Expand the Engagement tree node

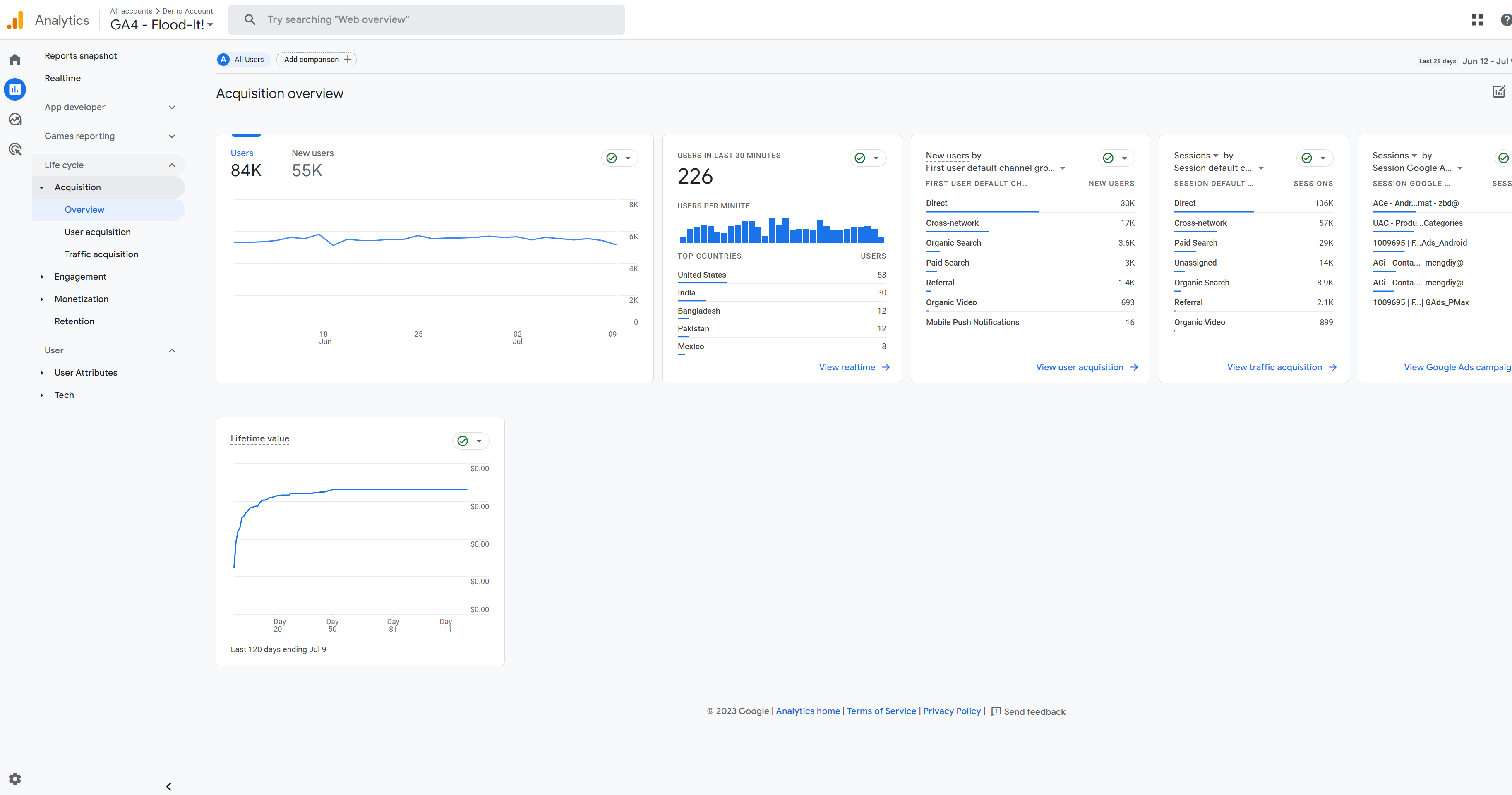[42, 277]
